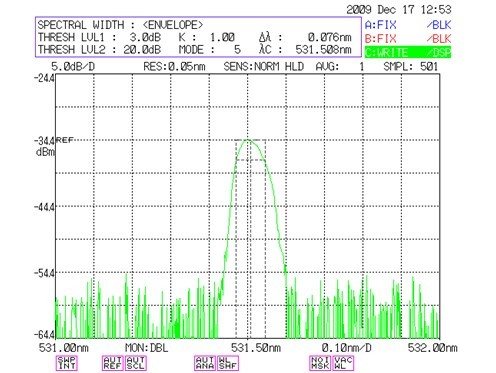Click the SWP INT sweep indicator

click(67, 363)
